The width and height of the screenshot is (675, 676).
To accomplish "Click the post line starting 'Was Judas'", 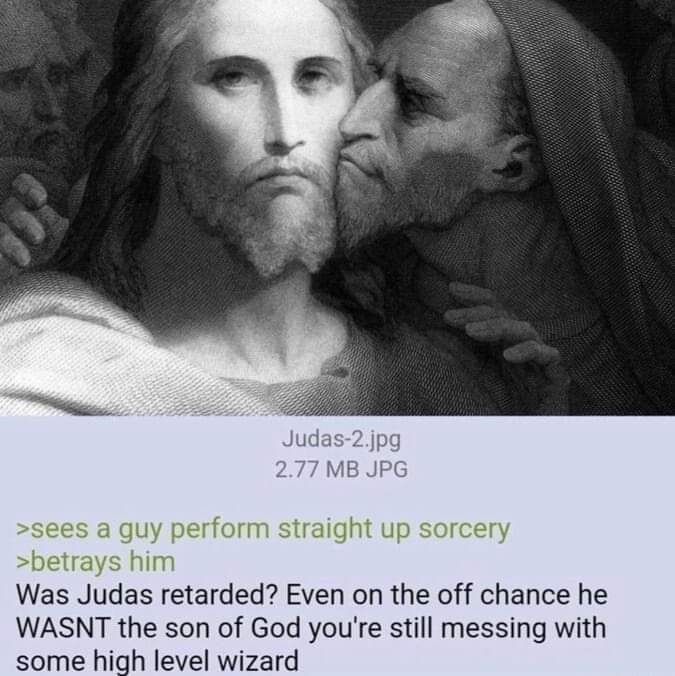I will 312,595.
